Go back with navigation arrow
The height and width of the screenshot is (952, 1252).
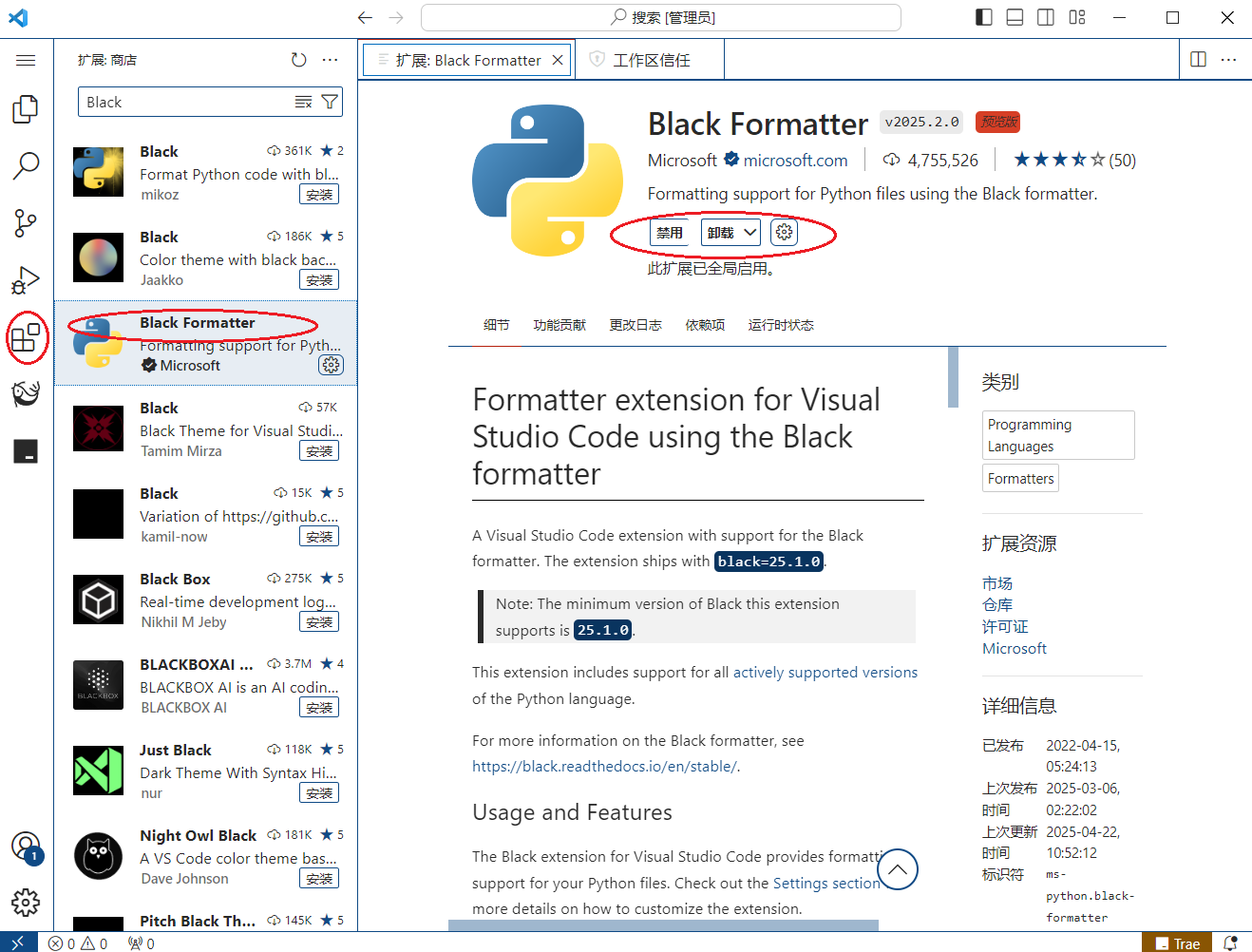[x=365, y=17]
